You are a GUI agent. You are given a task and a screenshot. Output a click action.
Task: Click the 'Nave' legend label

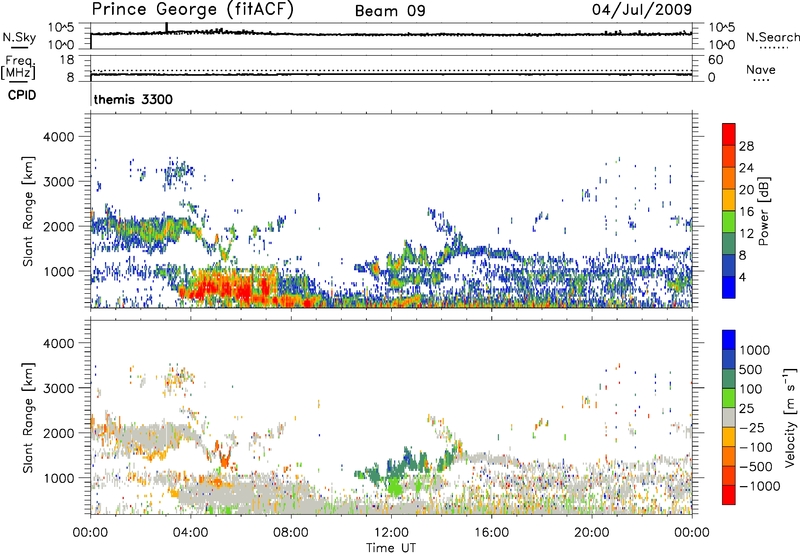761,70
